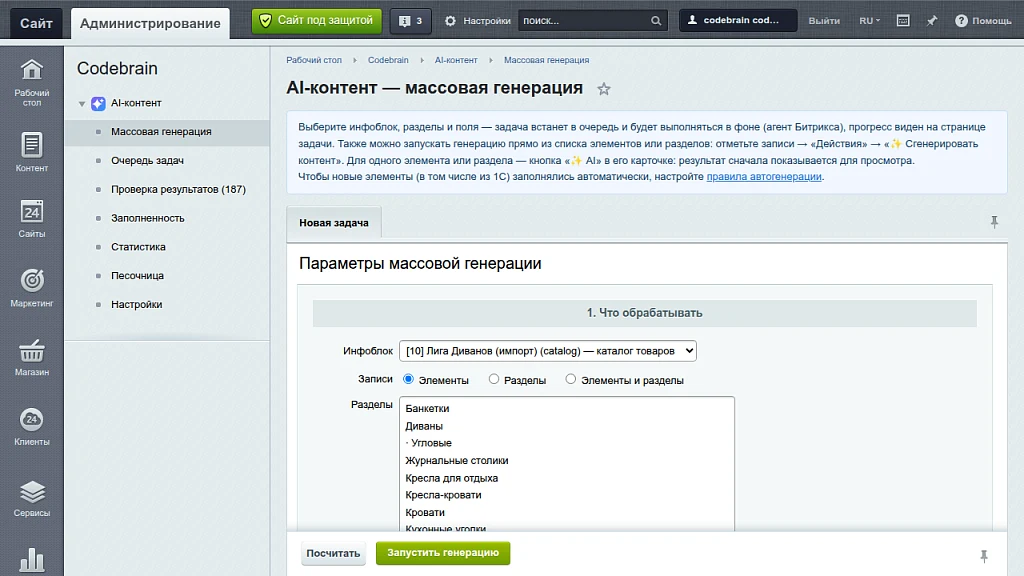Open the Клиенты section icon
The height and width of the screenshot is (576, 1024).
(x=31, y=427)
